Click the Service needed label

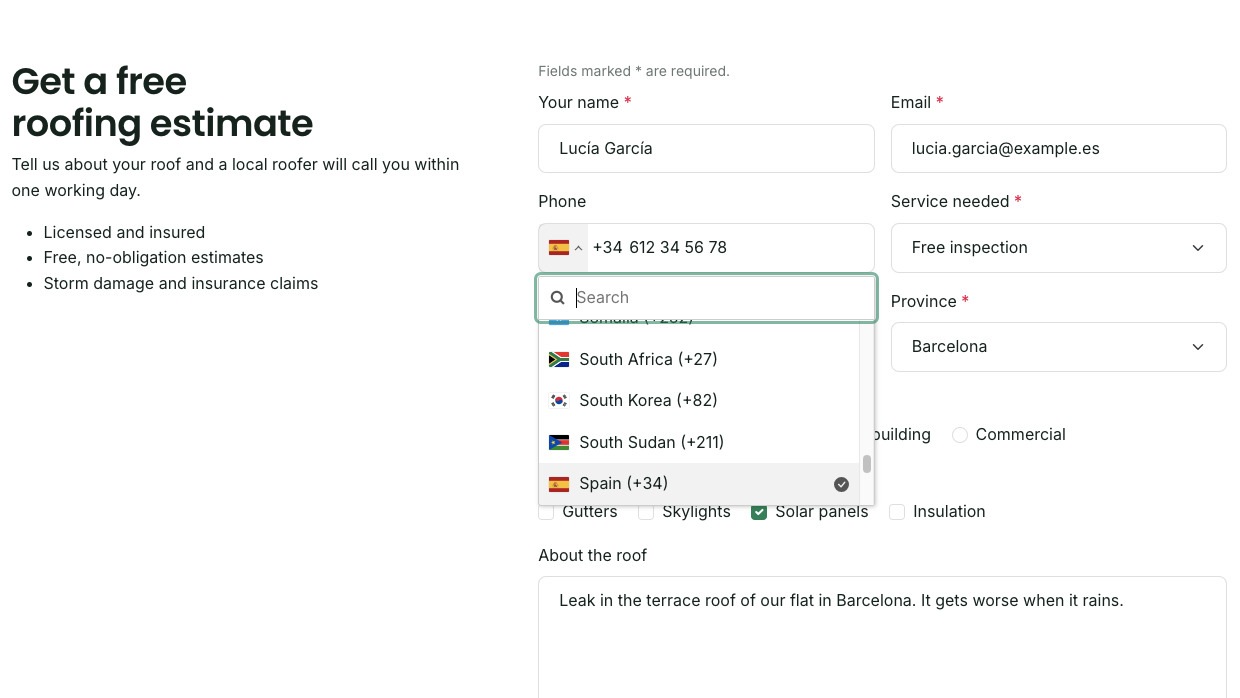tap(956, 201)
